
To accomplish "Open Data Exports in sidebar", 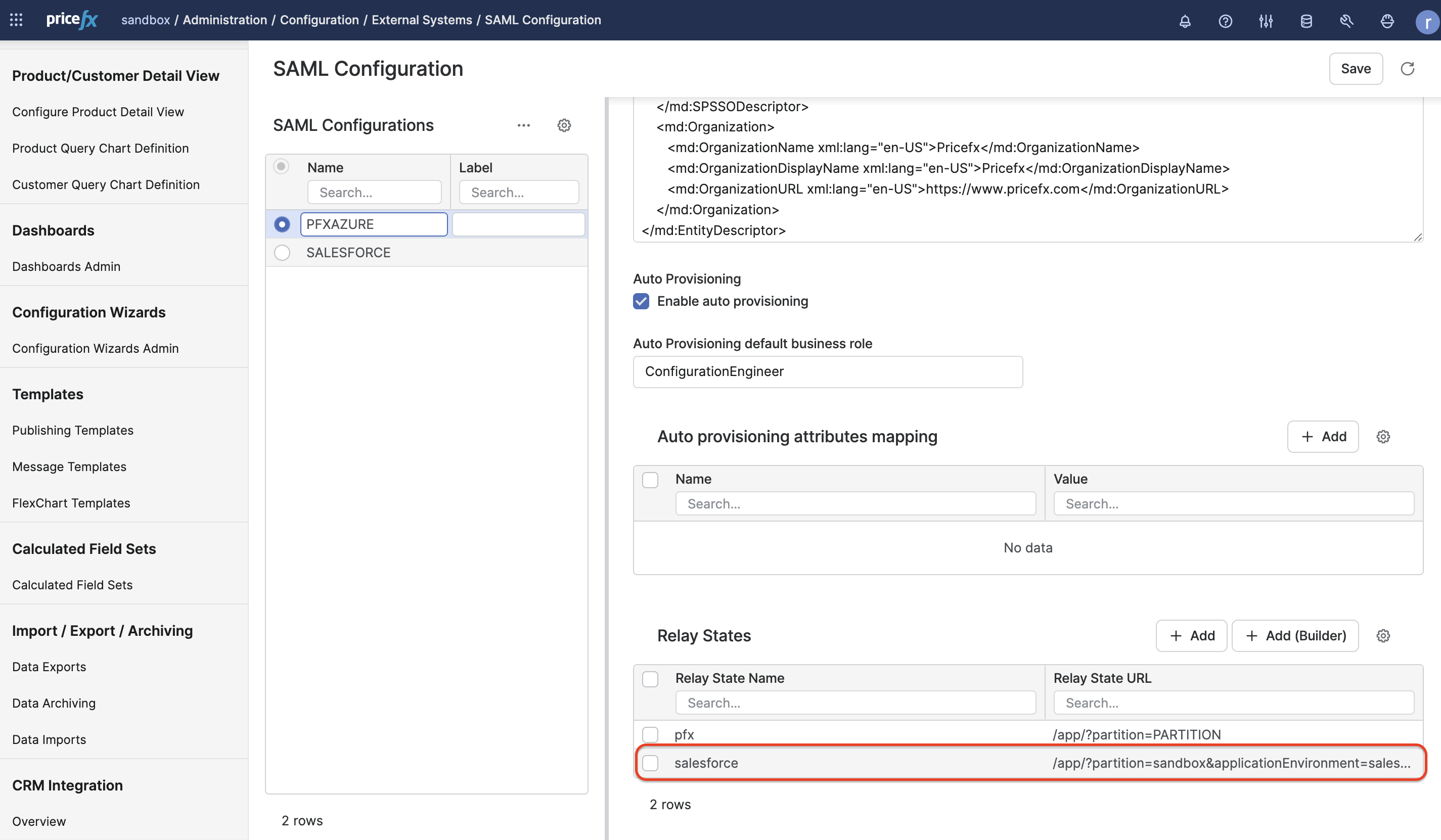I will (x=49, y=667).
